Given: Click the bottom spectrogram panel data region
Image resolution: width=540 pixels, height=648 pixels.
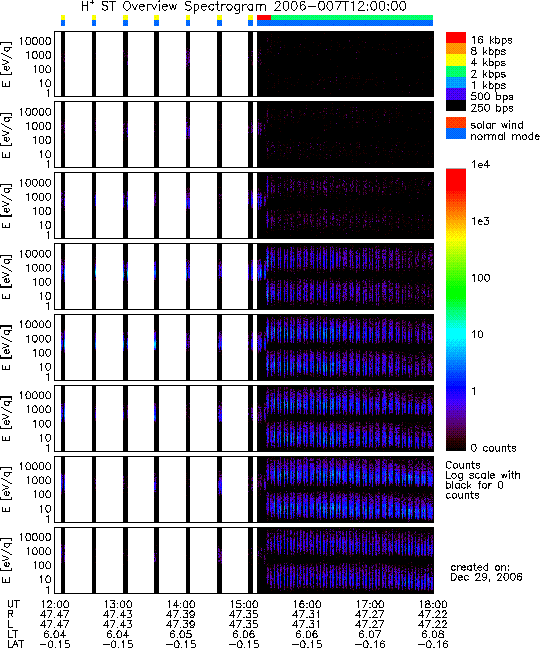Looking at the screenshot, I should click(x=244, y=560).
